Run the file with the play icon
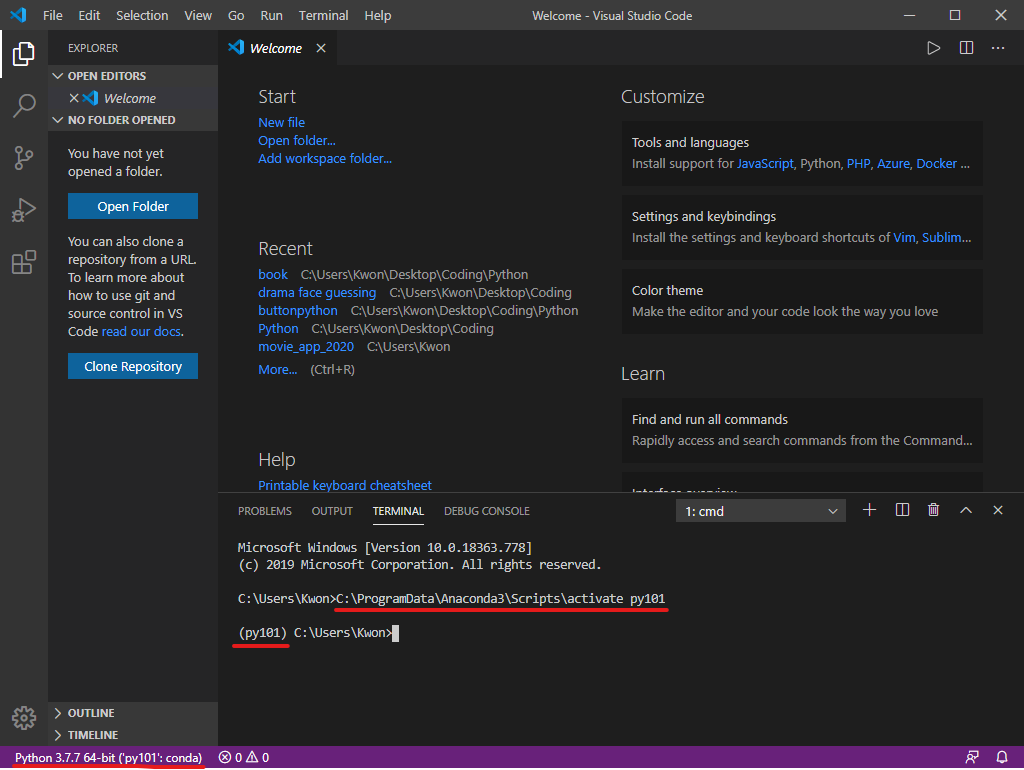The width and height of the screenshot is (1024, 770). (933, 48)
